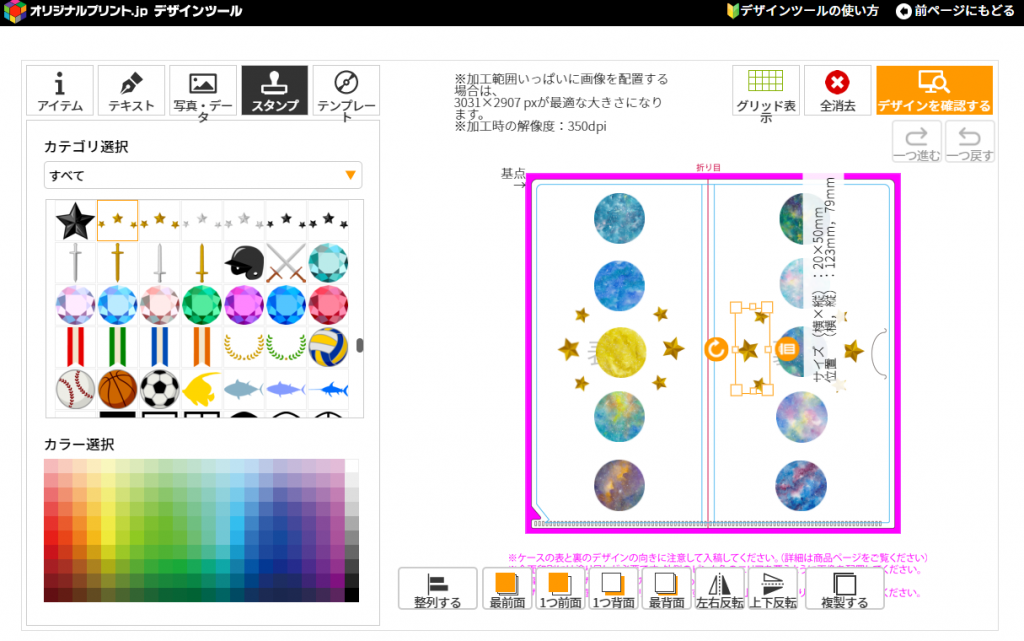Select the highlighted gold stars arc stamp
The image size is (1024, 641).
coord(118,221)
